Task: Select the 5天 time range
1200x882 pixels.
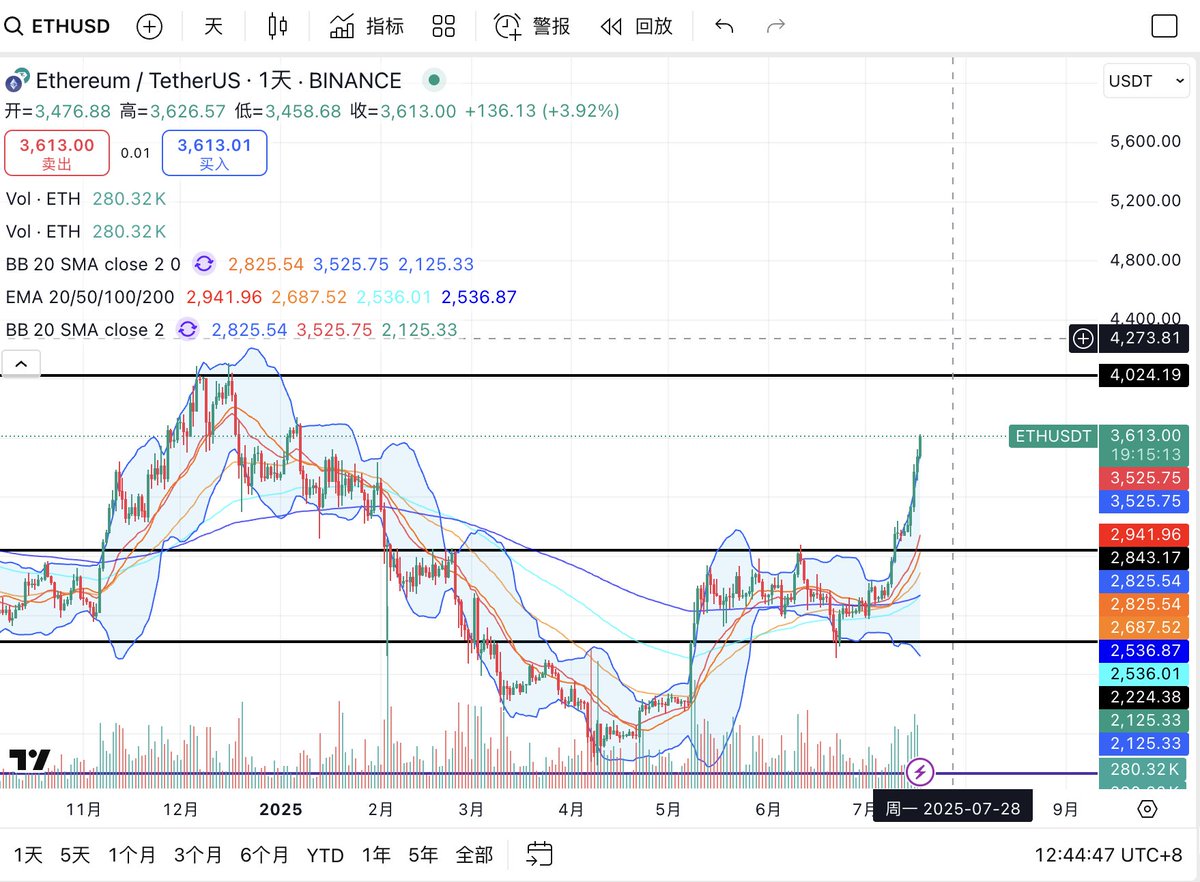Action: click(75, 855)
